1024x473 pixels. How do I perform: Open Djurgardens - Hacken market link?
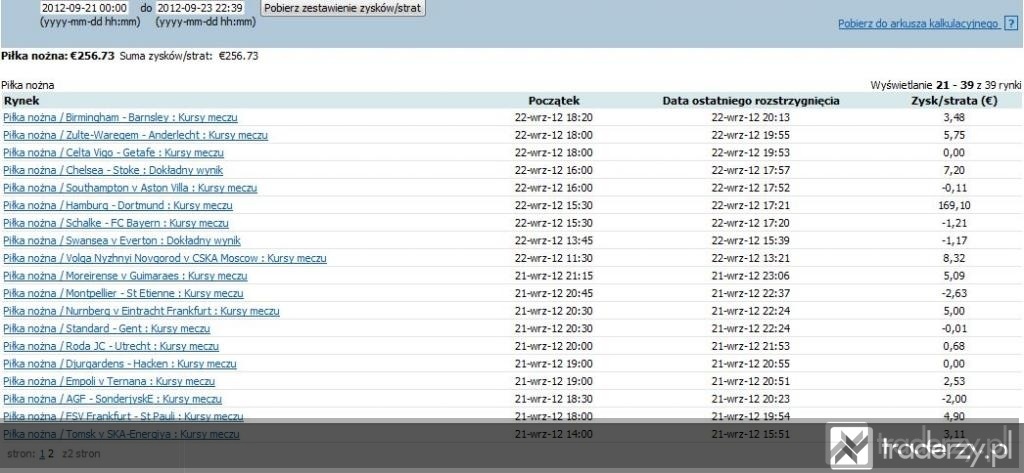[120, 365]
